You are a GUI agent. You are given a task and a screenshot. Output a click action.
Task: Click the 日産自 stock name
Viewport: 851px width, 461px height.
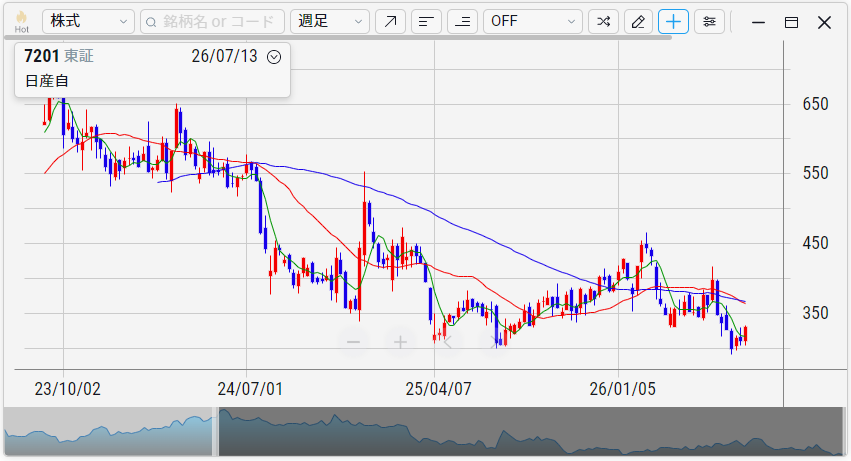point(47,81)
